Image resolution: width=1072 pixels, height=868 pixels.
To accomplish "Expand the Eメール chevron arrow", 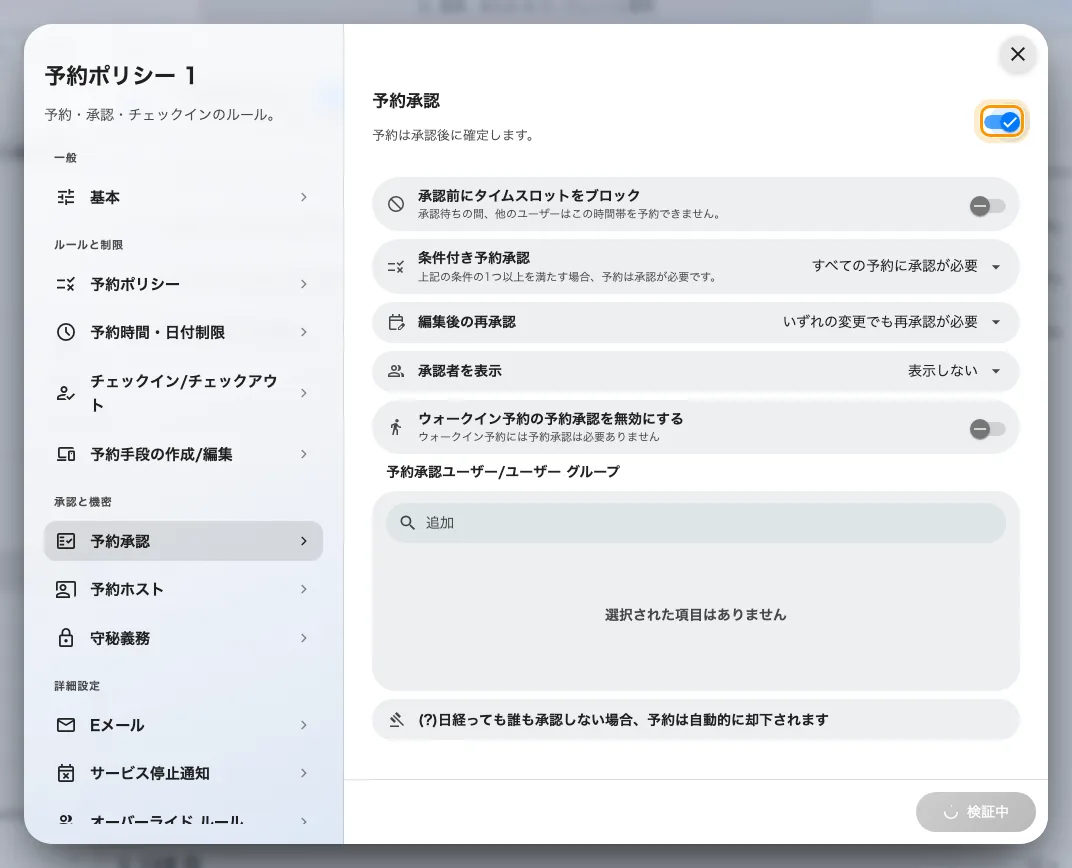I will [x=304, y=725].
